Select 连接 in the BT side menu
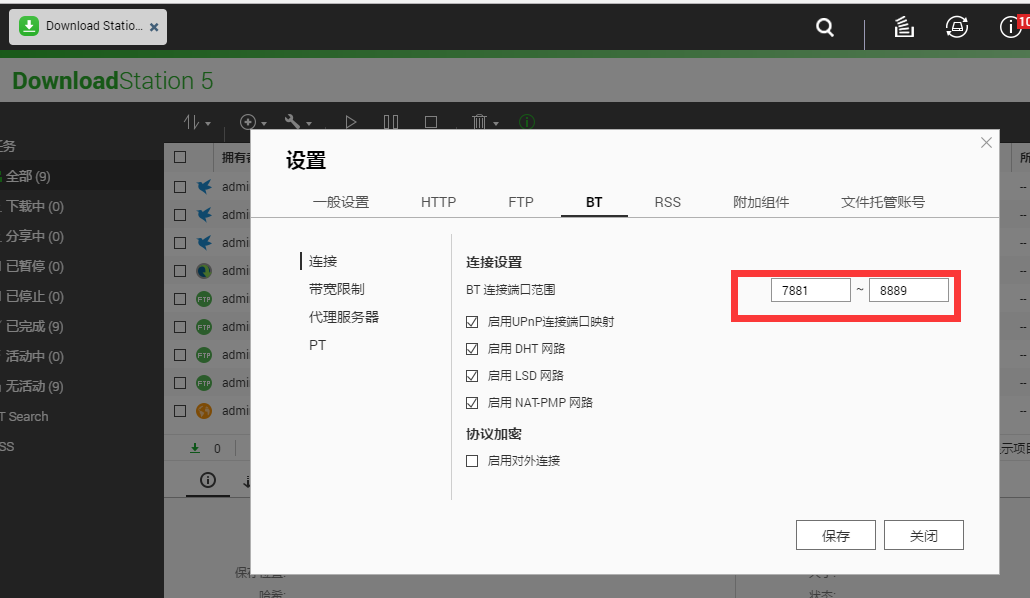Viewport: 1030px width, 598px height. [x=323, y=262]
